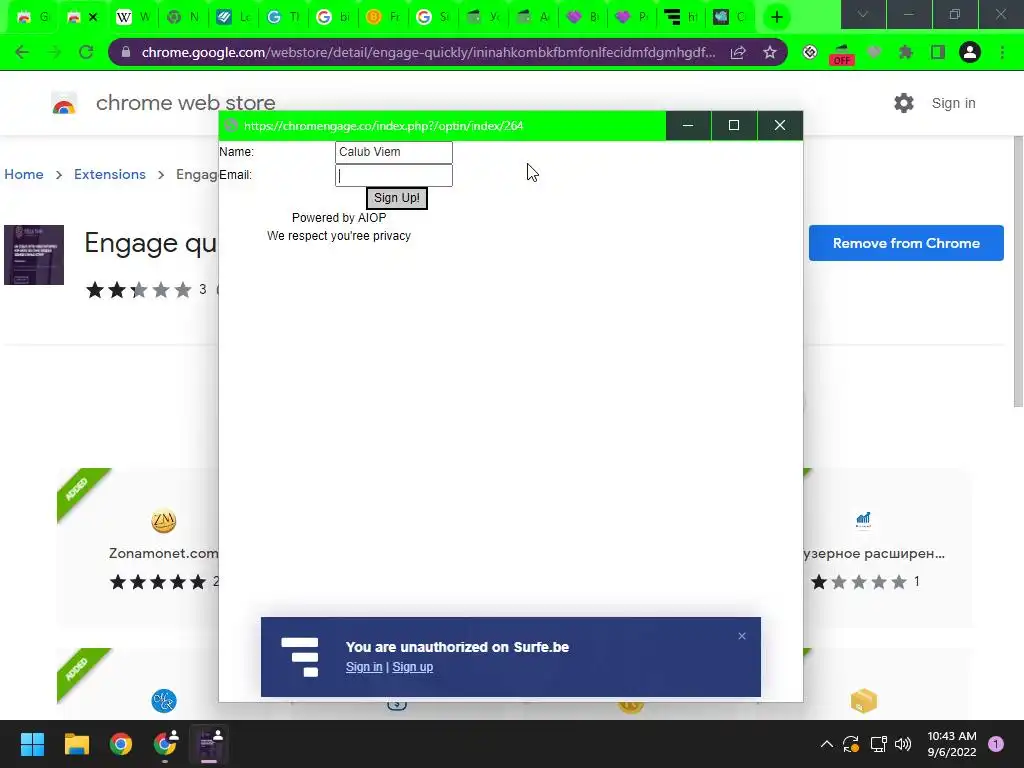1024x768 pixels.
Task: Click the yellow box icon extension card
Action: (x=863, y=701)
